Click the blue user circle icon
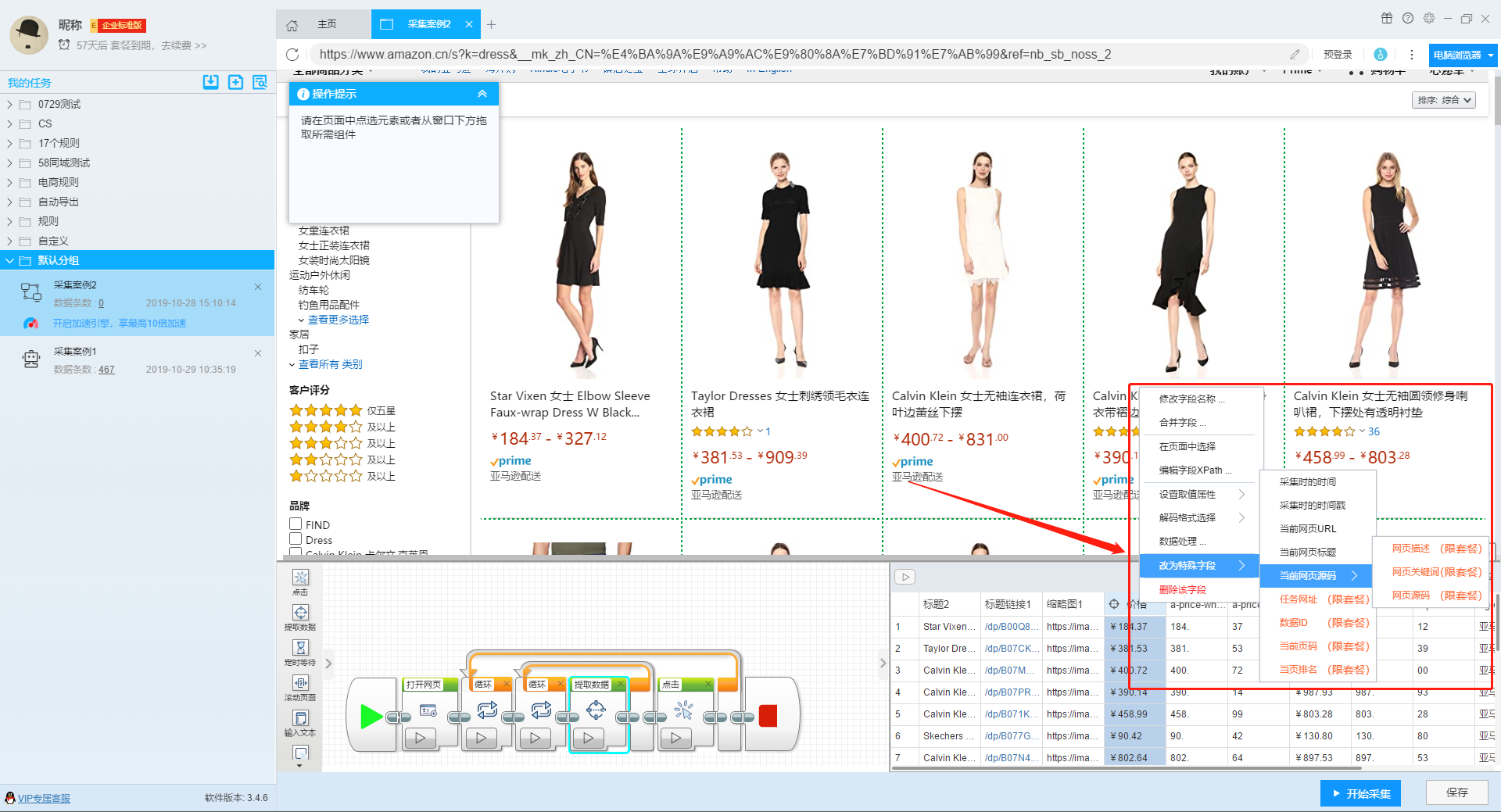 1381,55
